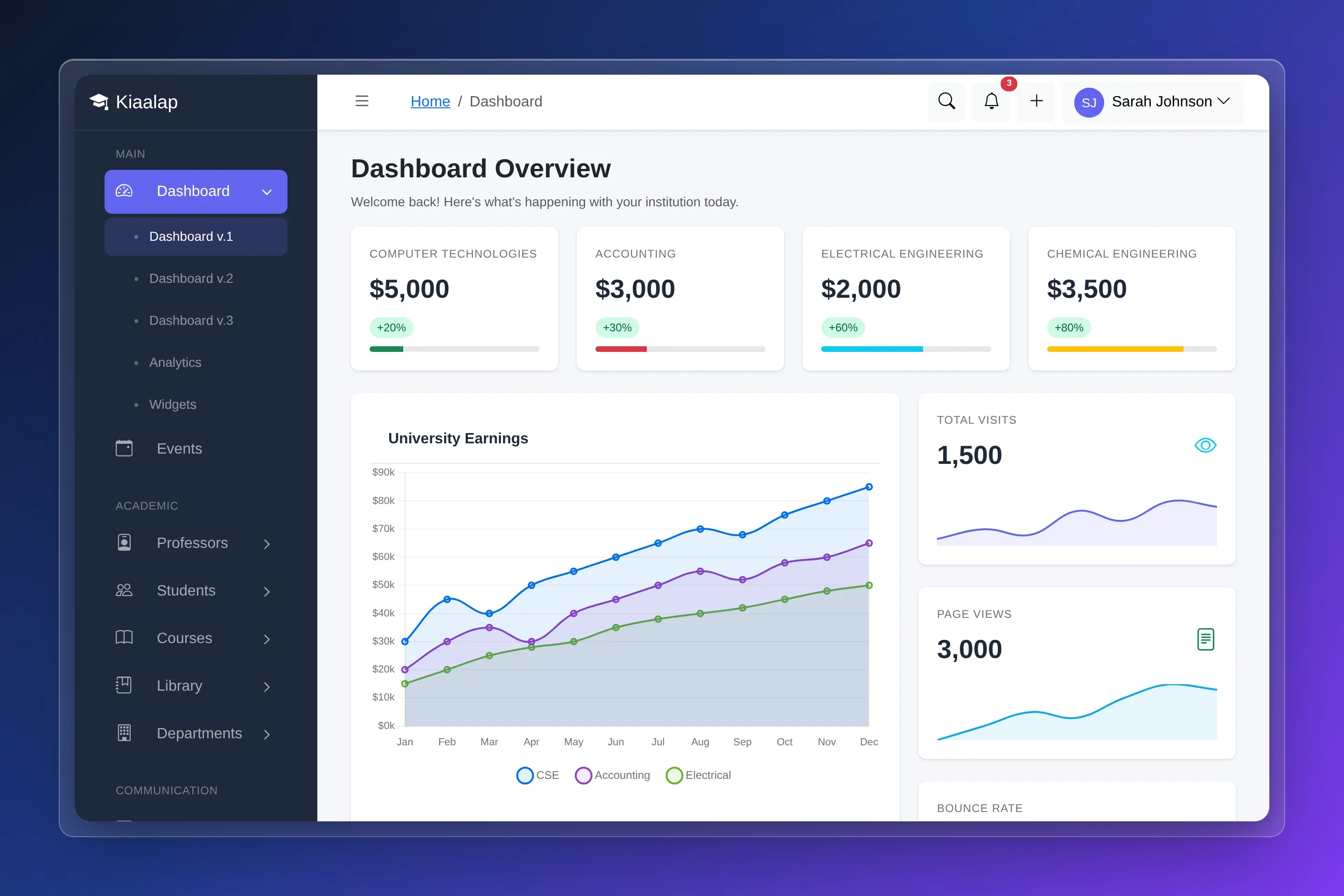Image resolution: width=1344 pixels, height=896 pixels.
Task: Click the Events calendar icon
Action: [124, 448]
